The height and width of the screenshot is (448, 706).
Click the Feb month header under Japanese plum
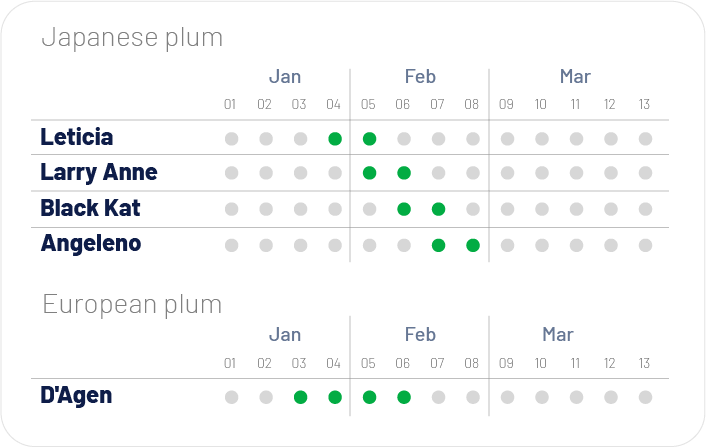tap(420, 76)
